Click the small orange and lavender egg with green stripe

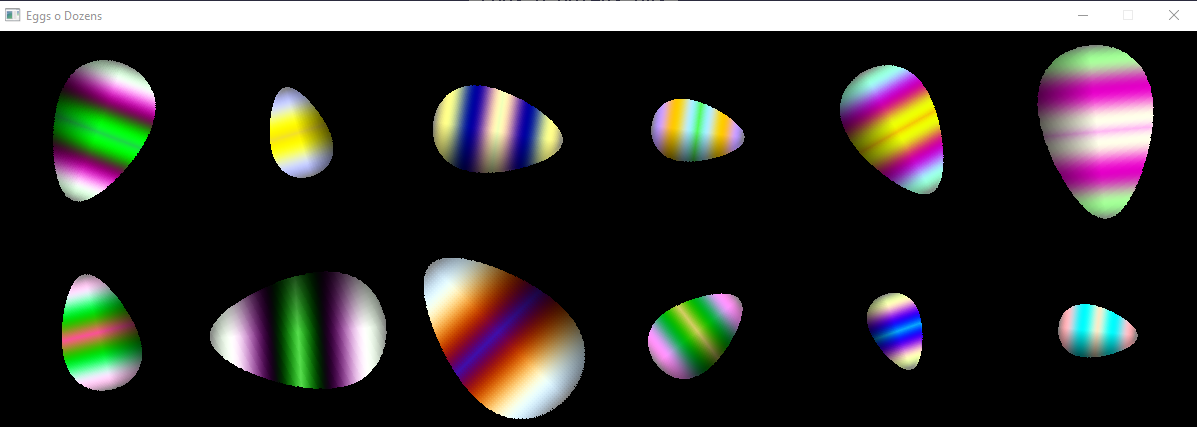tap(697, 130)
